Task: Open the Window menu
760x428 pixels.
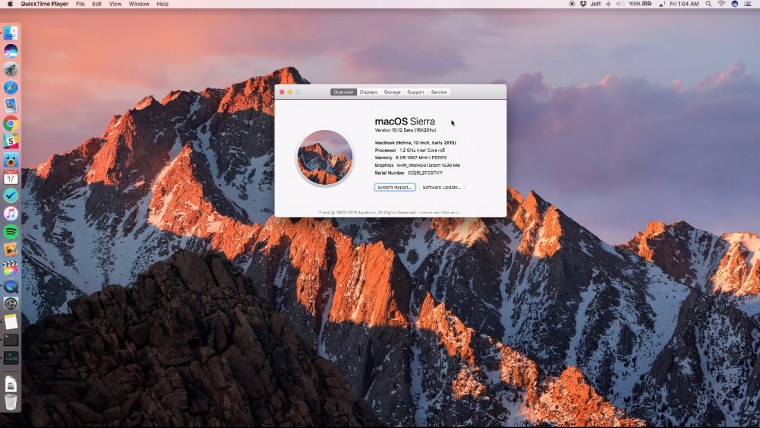Action: (x=139, y=4)
